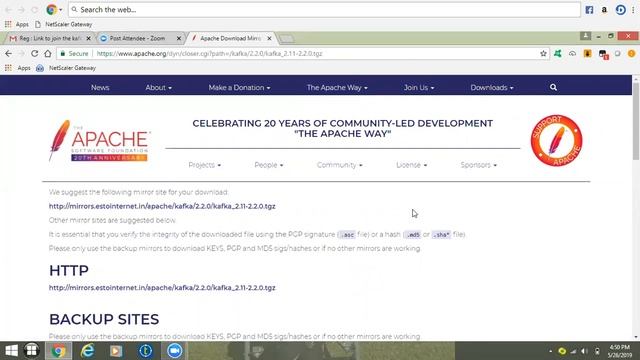
Task: Open Zoom from the taskbar
Action: pos(175,351)
